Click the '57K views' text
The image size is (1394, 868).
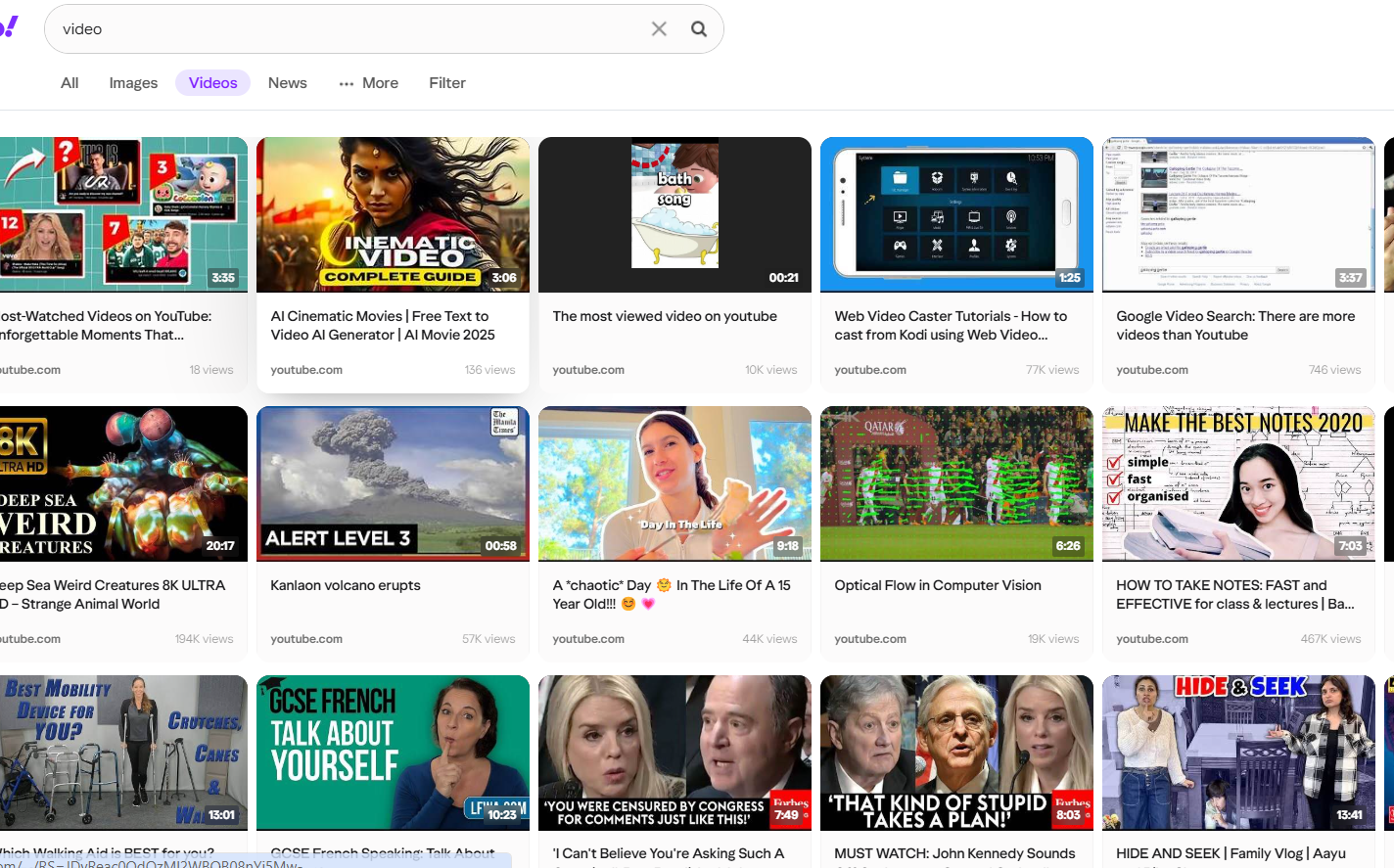click(x=488, y=639)
